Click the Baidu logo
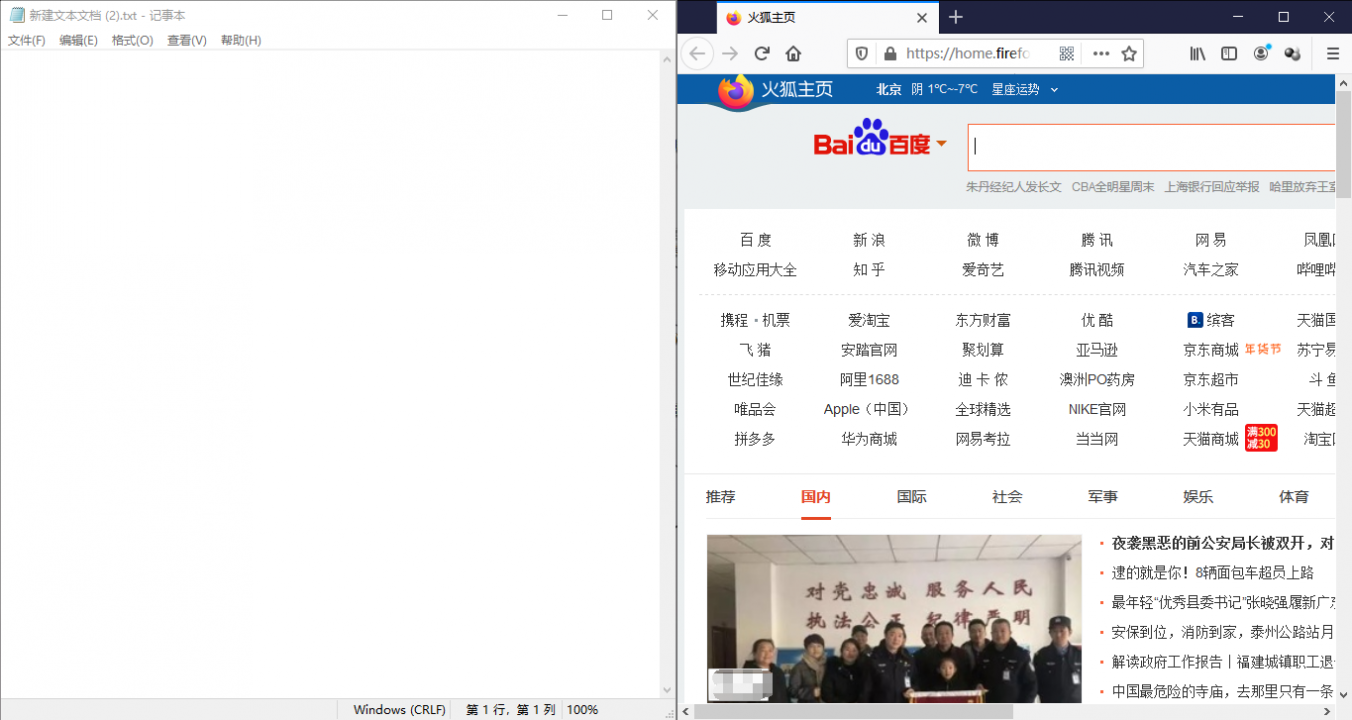This screenshot has height=720, width=1352. click(x=872, y=139)
